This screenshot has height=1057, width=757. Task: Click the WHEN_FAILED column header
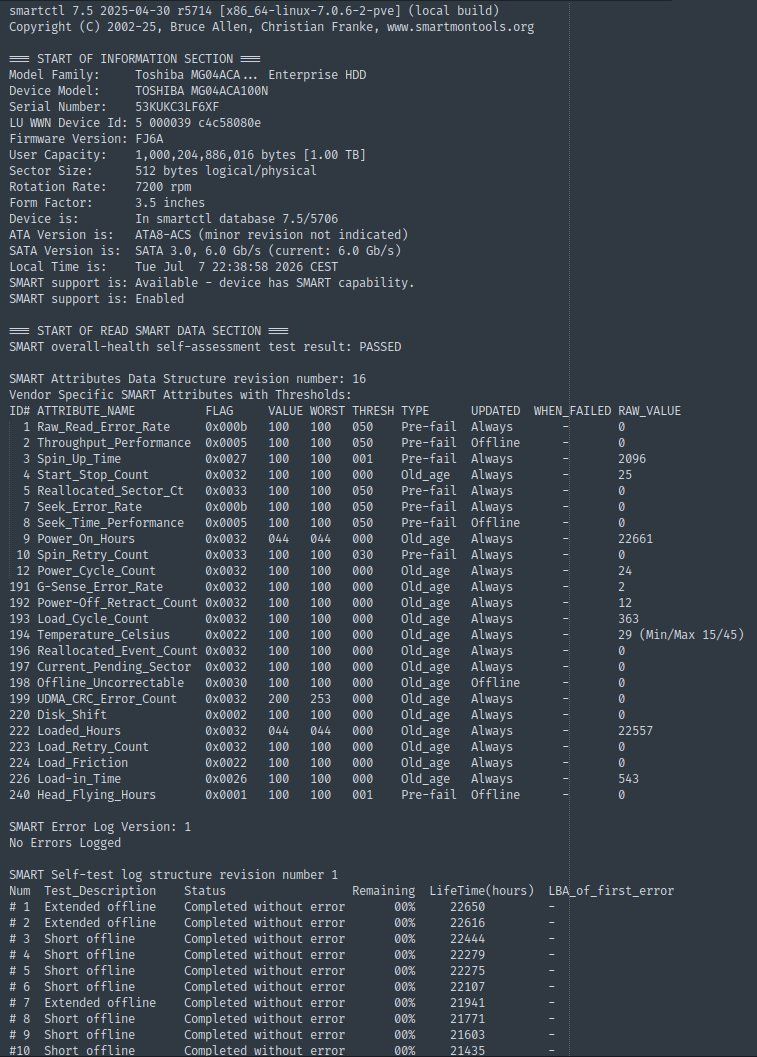tap(572, 411)
